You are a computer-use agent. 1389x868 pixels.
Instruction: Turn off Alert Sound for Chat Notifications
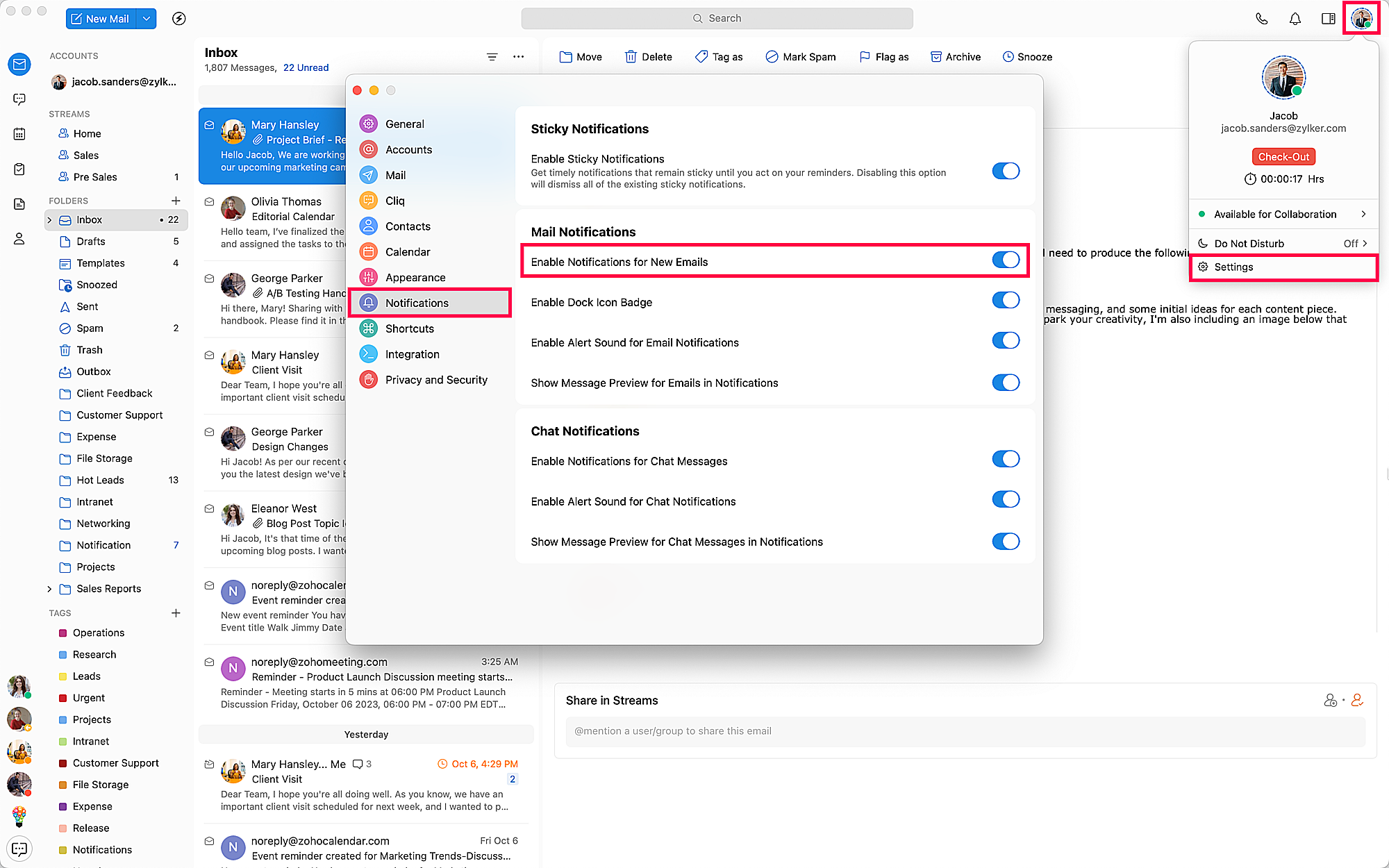(x=1005, y=500)
